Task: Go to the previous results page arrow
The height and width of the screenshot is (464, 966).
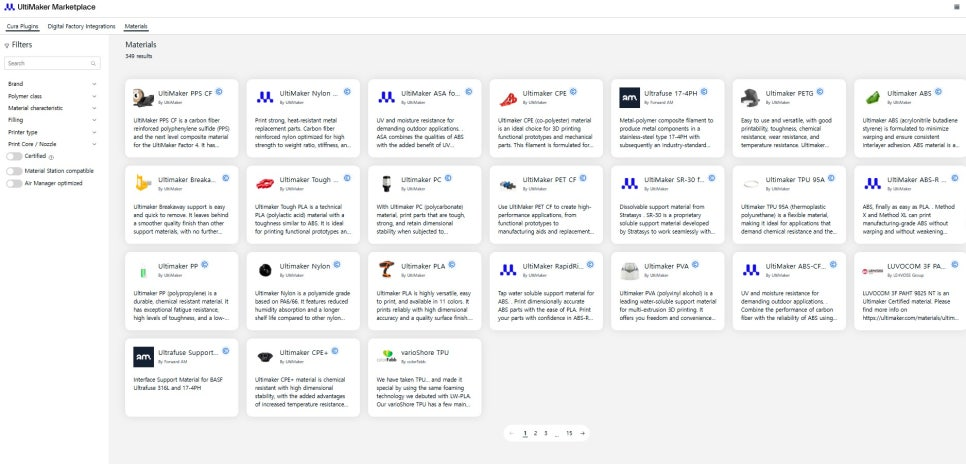Action: click(x=511, y=434)
